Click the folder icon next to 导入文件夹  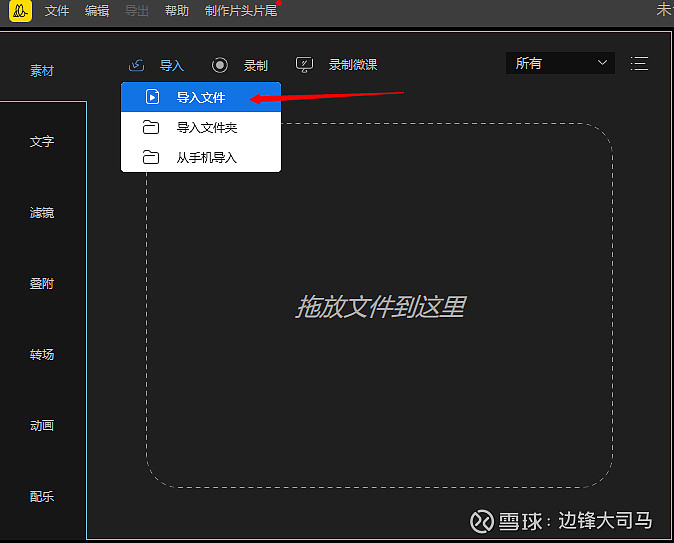[151, 127]
